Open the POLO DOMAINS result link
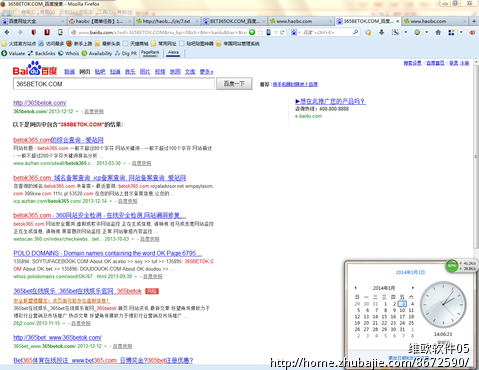 (x=107, y=253)
